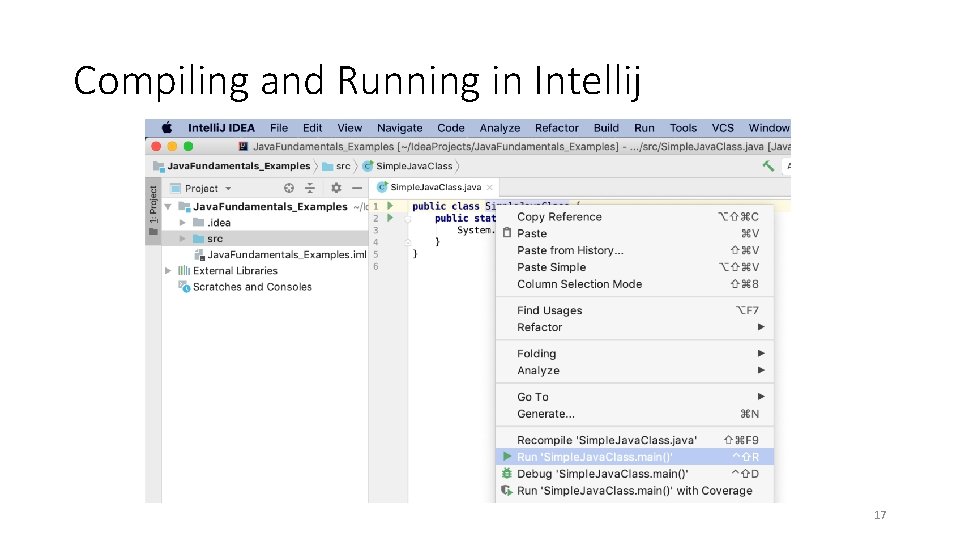Viewport: 960px width, 540px height.
Task: Open the Code menu
Action: [451, 128]
